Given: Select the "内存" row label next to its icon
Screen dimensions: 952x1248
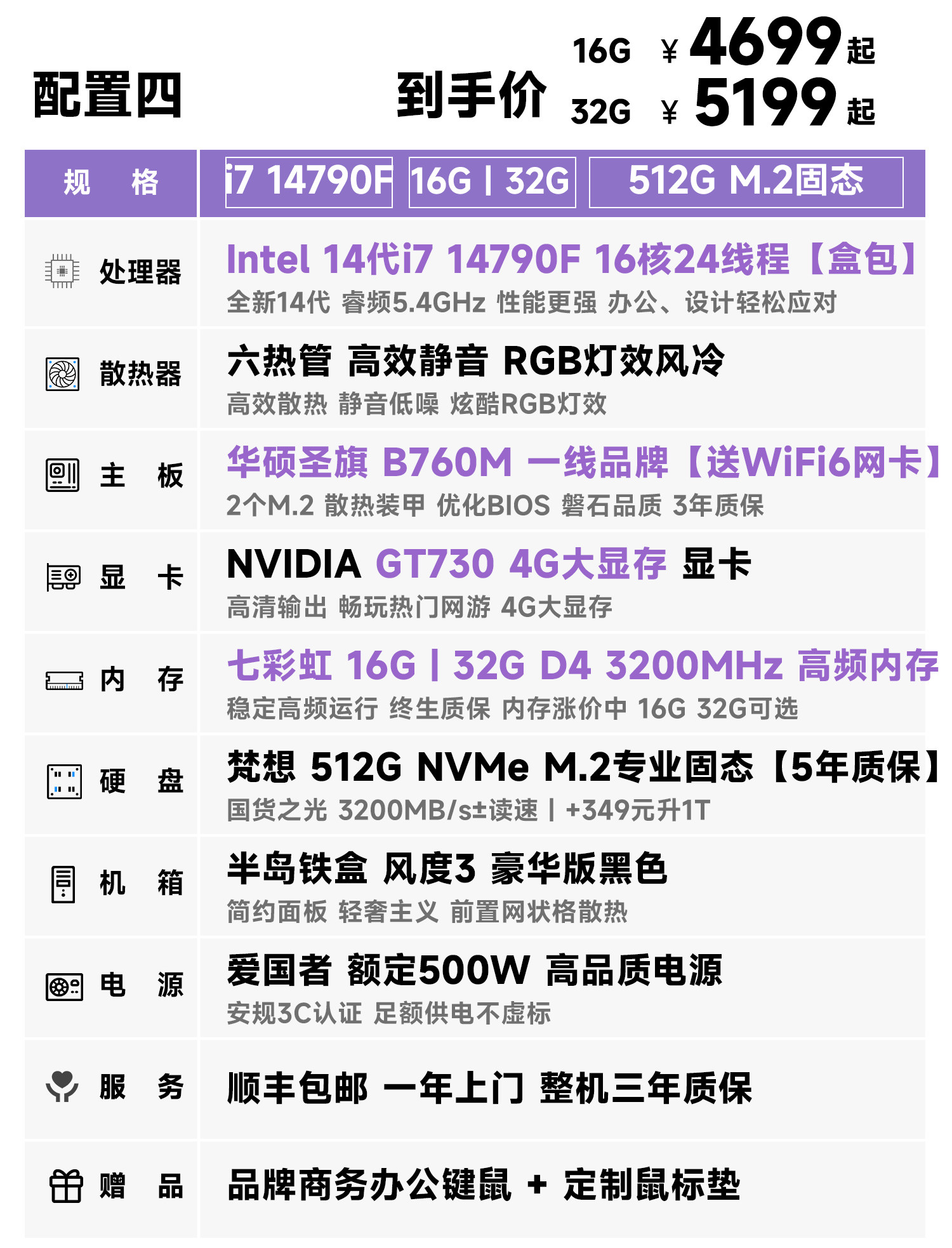Looking at the screenshot, I should pos(141,680).
